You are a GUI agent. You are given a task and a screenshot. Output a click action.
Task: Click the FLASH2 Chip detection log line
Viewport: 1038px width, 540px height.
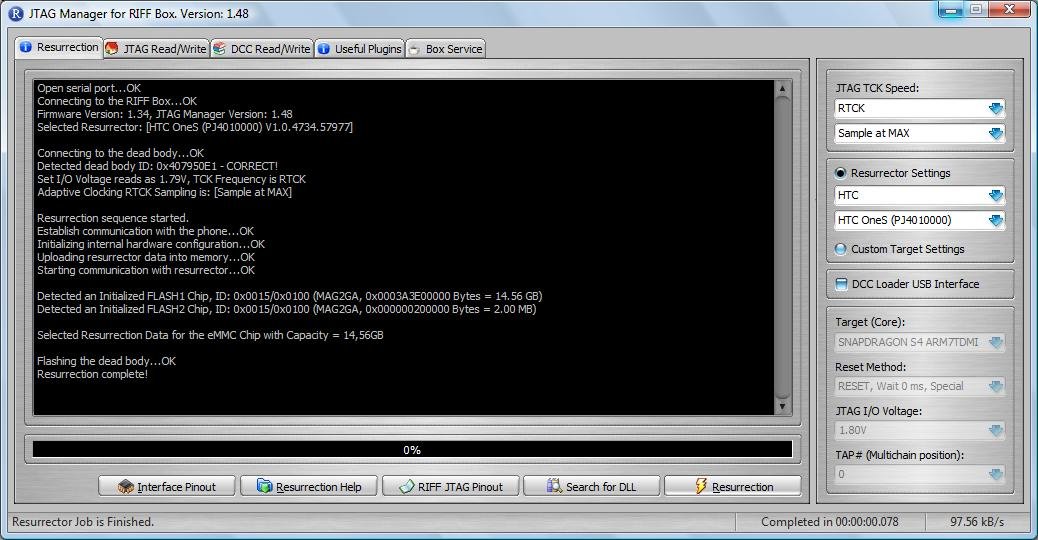point(287,309)
